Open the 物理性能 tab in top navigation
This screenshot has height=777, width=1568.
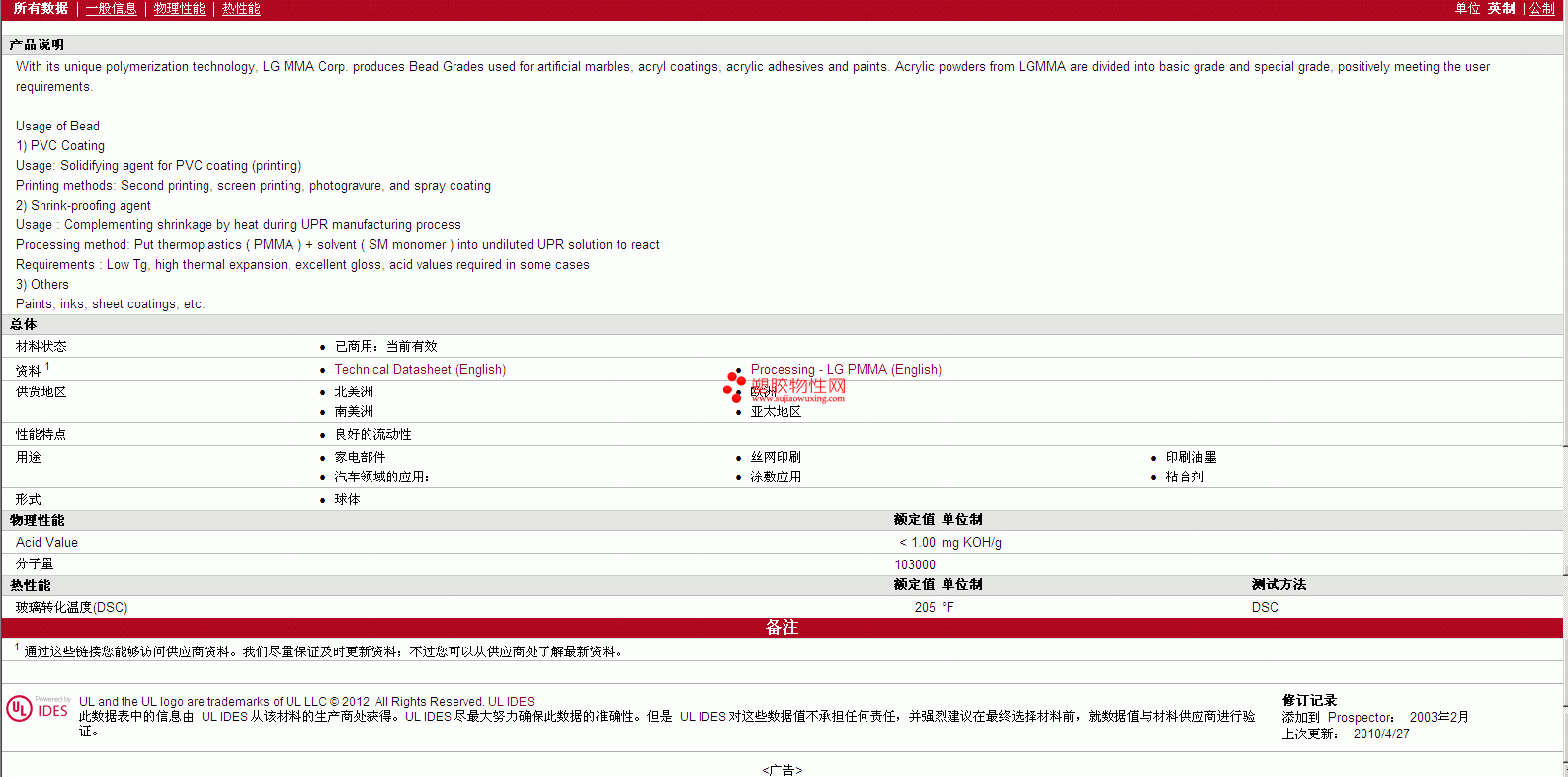tap(180, 9)
